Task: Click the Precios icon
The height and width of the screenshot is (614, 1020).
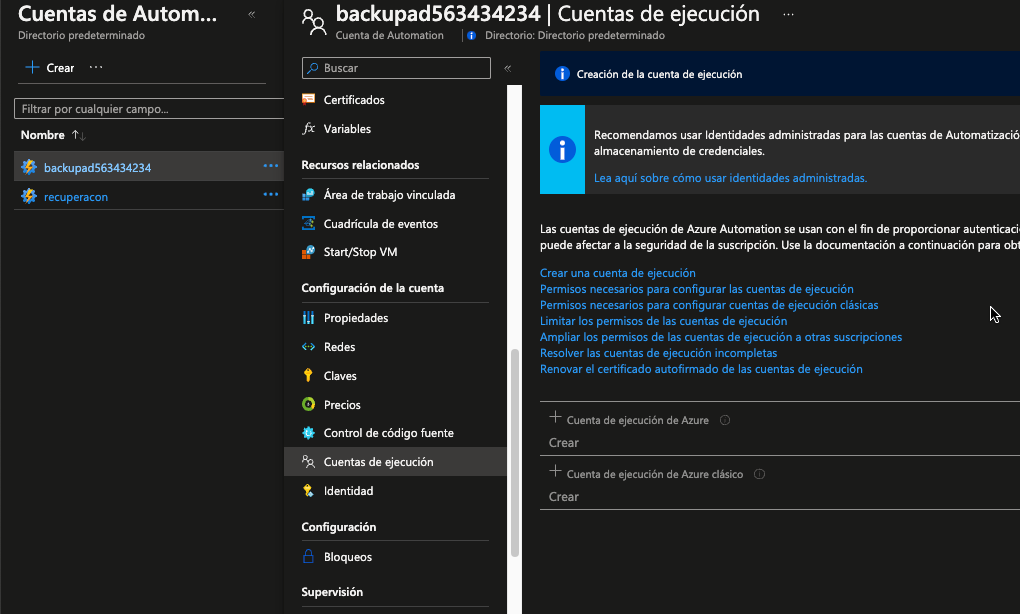Action: click(x=309, y=405)
